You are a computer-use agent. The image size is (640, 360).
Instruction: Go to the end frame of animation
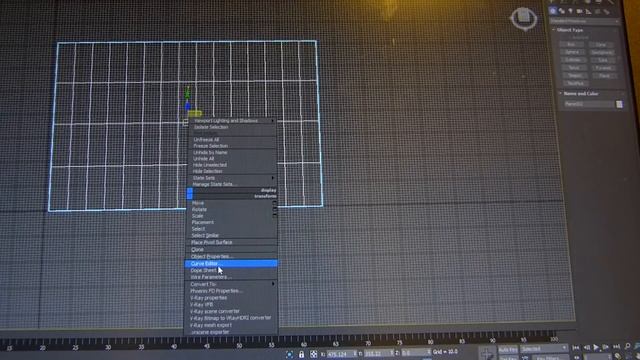click(616, 347)
